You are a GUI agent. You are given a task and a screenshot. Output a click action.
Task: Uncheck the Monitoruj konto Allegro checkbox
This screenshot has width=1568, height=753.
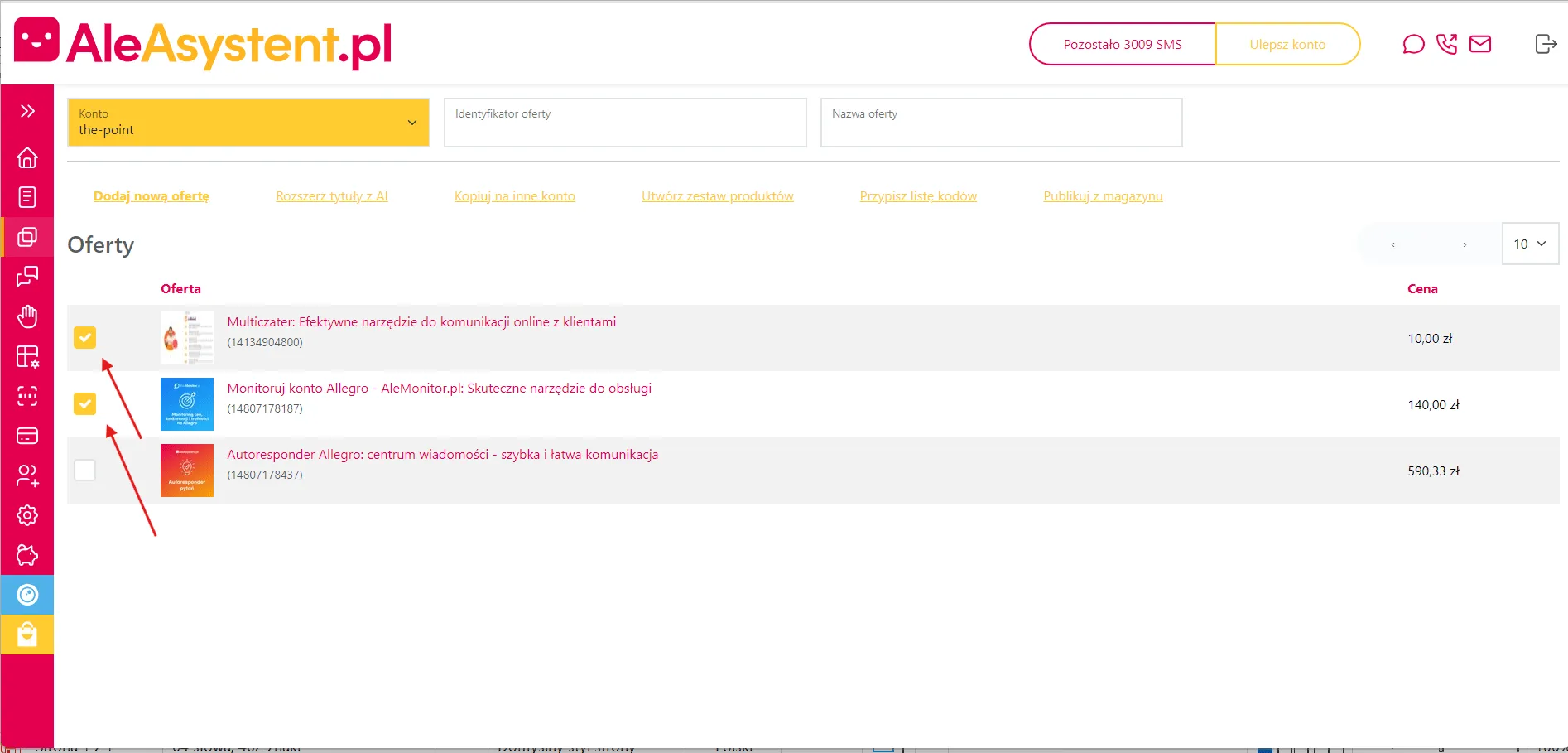[x=84, y=403]
